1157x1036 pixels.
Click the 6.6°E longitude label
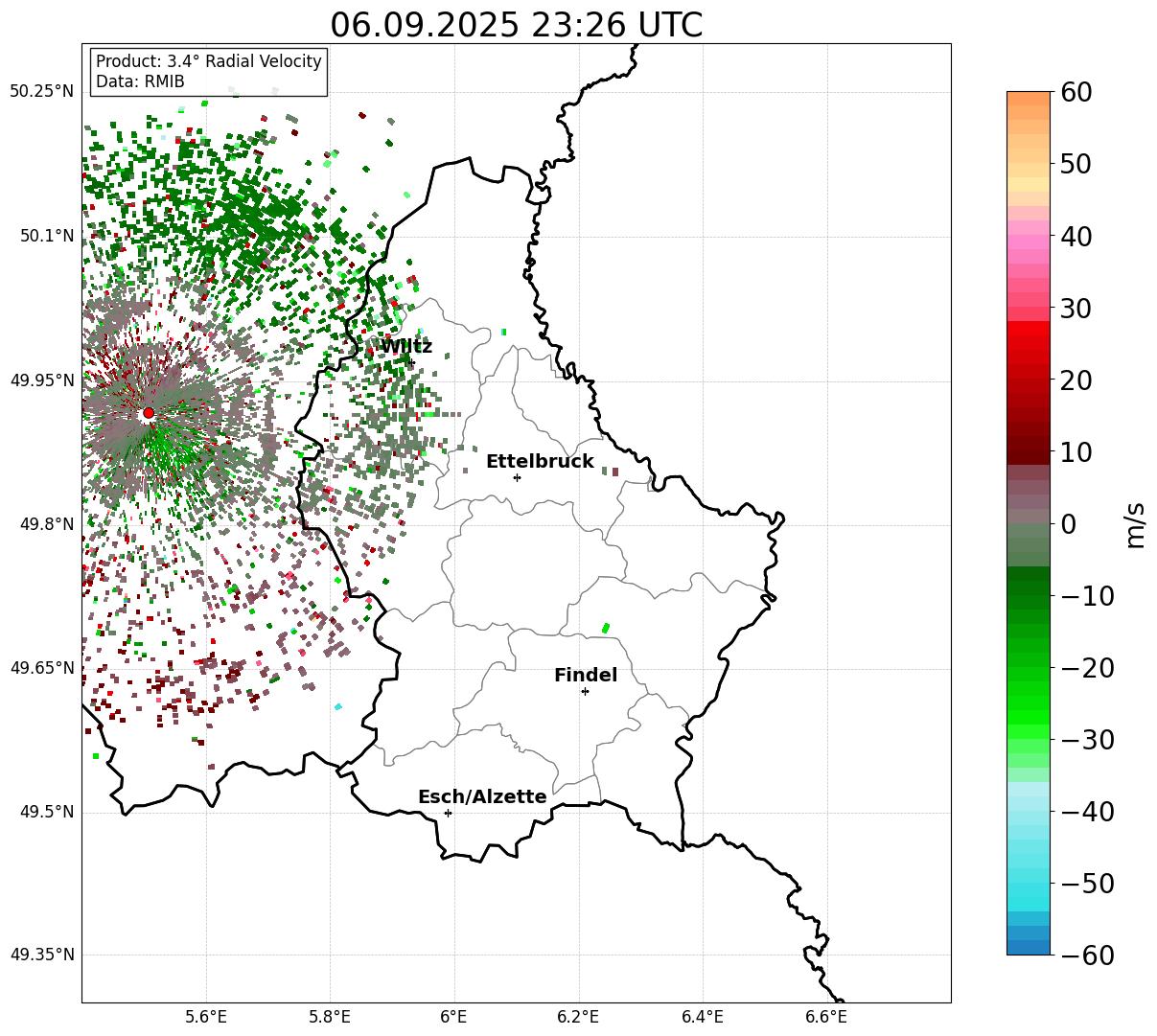click(826, 1016)
